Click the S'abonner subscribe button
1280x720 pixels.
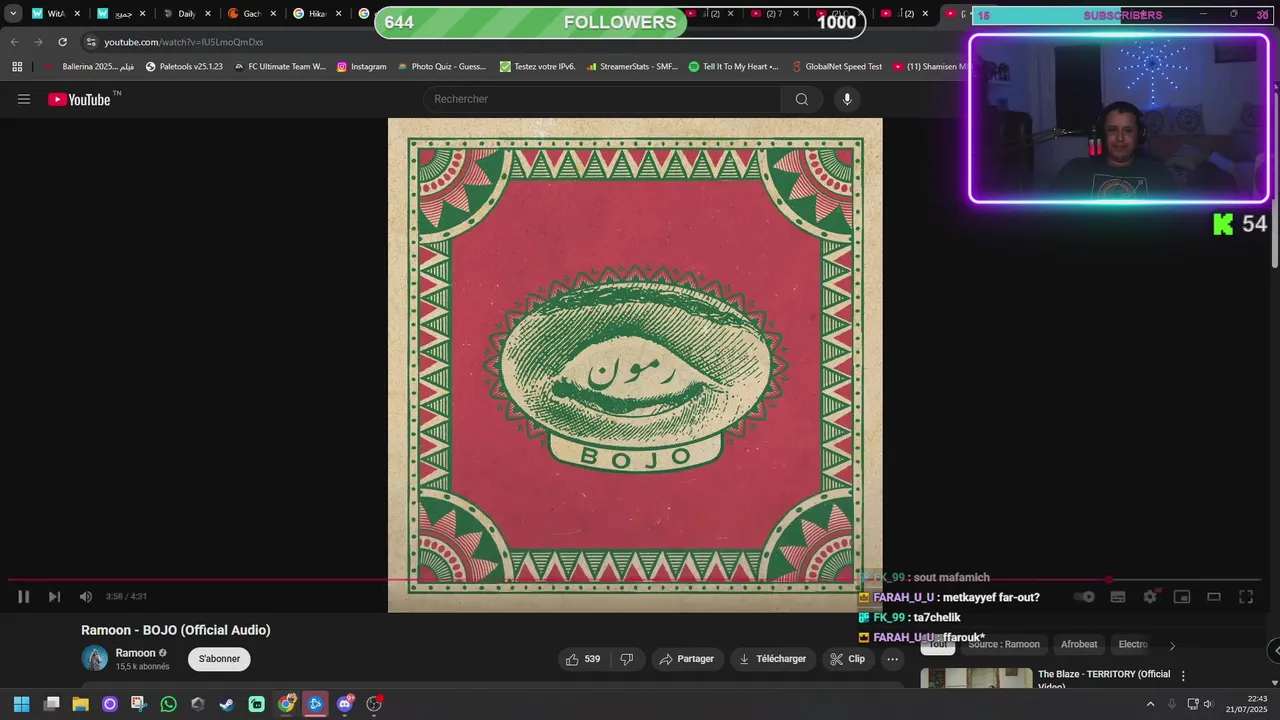click(x=219, y=659)
